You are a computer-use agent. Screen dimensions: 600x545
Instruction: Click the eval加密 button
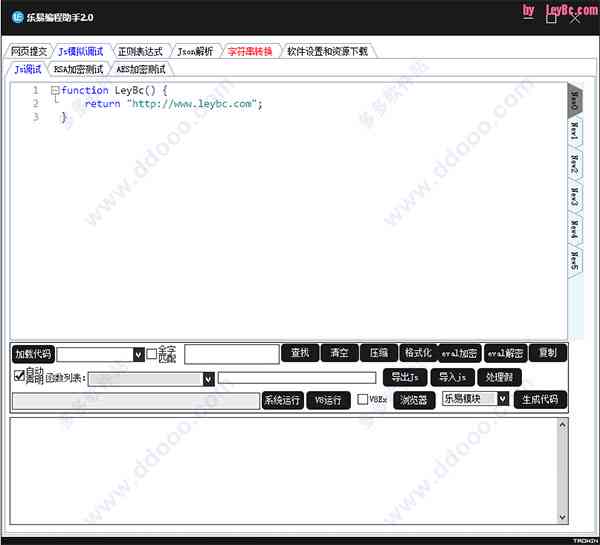[460, 353]
